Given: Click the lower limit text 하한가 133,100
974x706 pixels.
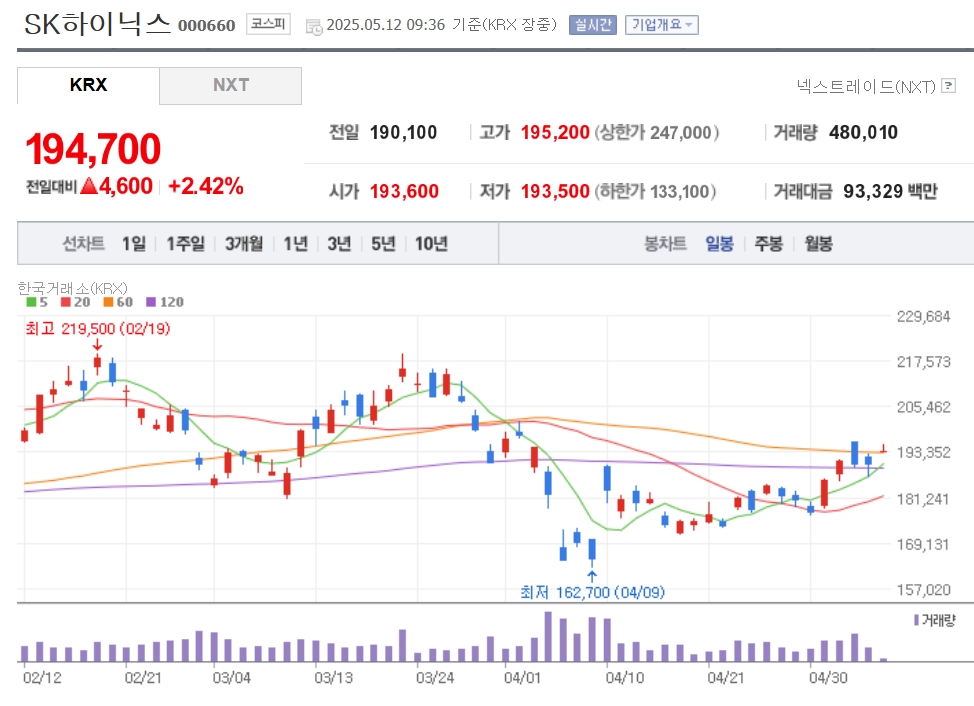Looking at the screenshot, I should tap(656, 191).
